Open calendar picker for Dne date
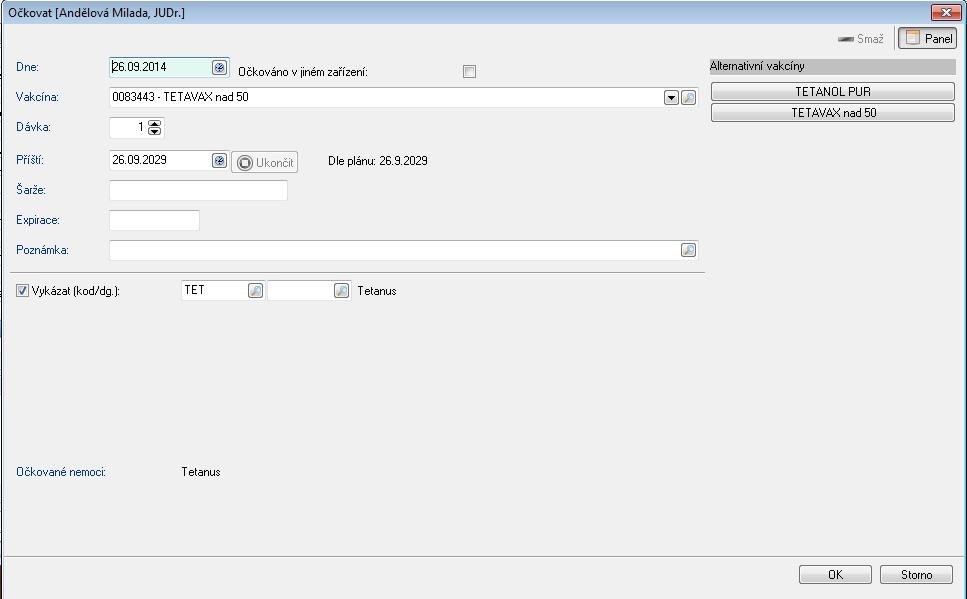Screen dimensions: 967x599 click(x=220, y=67)
